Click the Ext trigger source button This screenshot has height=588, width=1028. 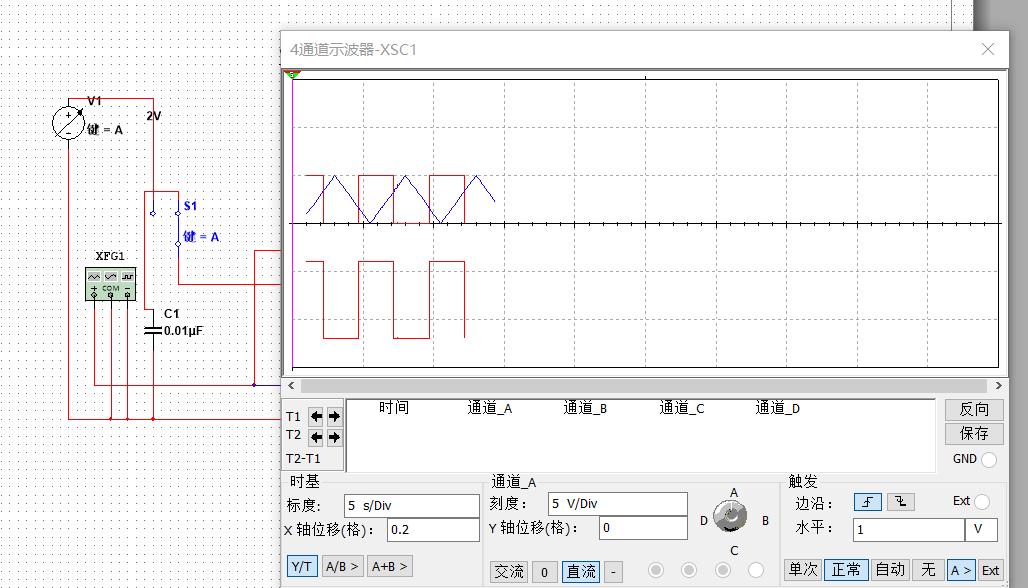[x=991, y=570]
